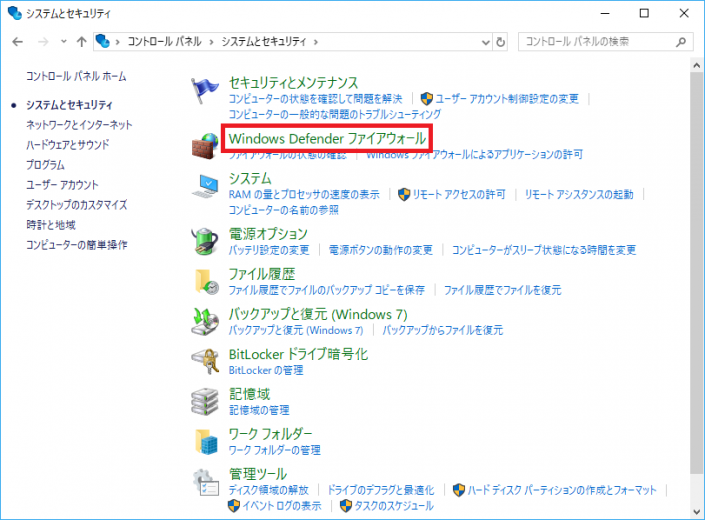Select コントロール パネル in the address breadcrumb

point(164,42)
